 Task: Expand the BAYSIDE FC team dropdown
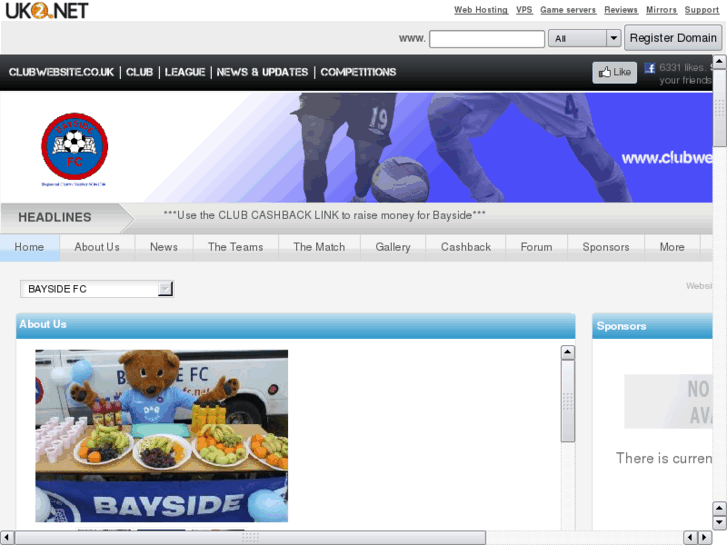tap(97, 289)
